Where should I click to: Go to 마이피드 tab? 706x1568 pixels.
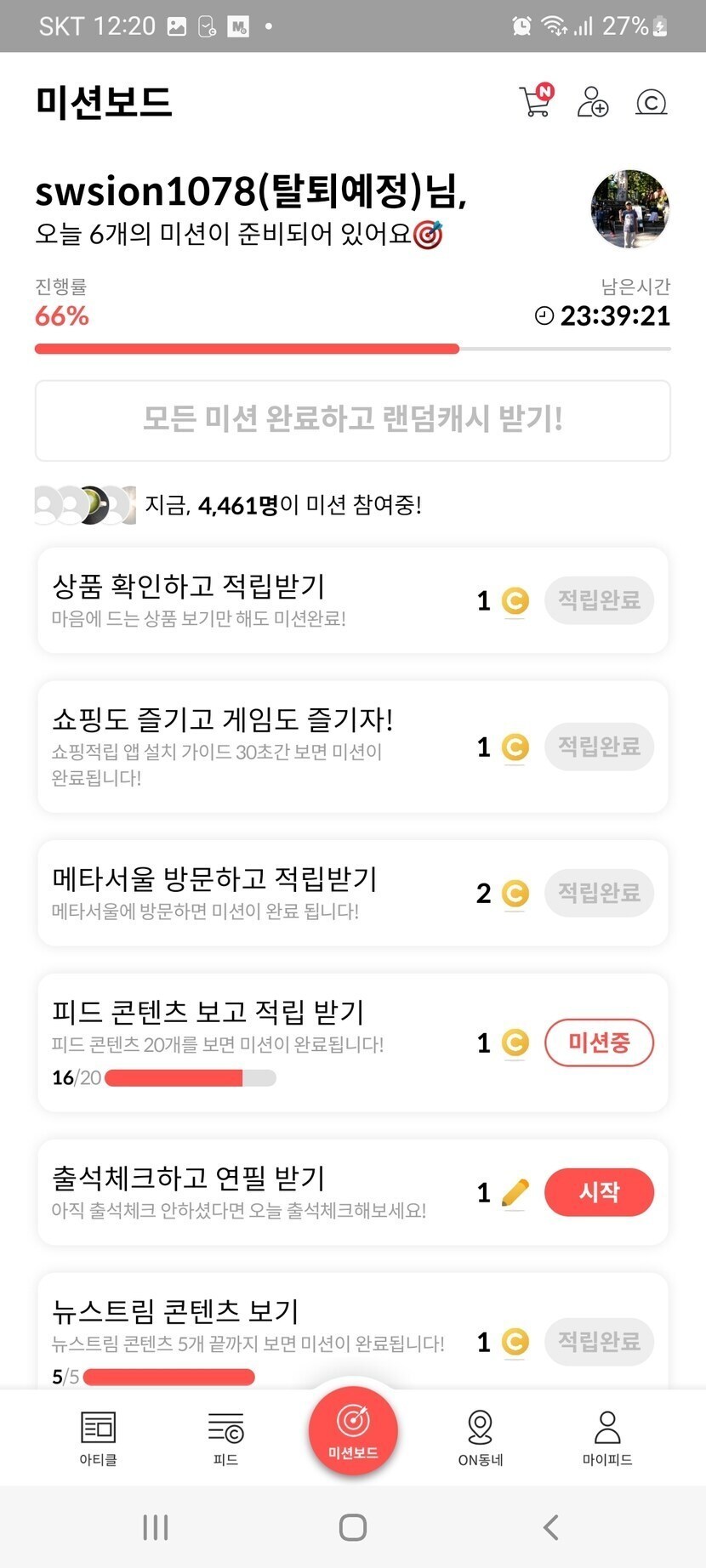[x=607, y=1437]
